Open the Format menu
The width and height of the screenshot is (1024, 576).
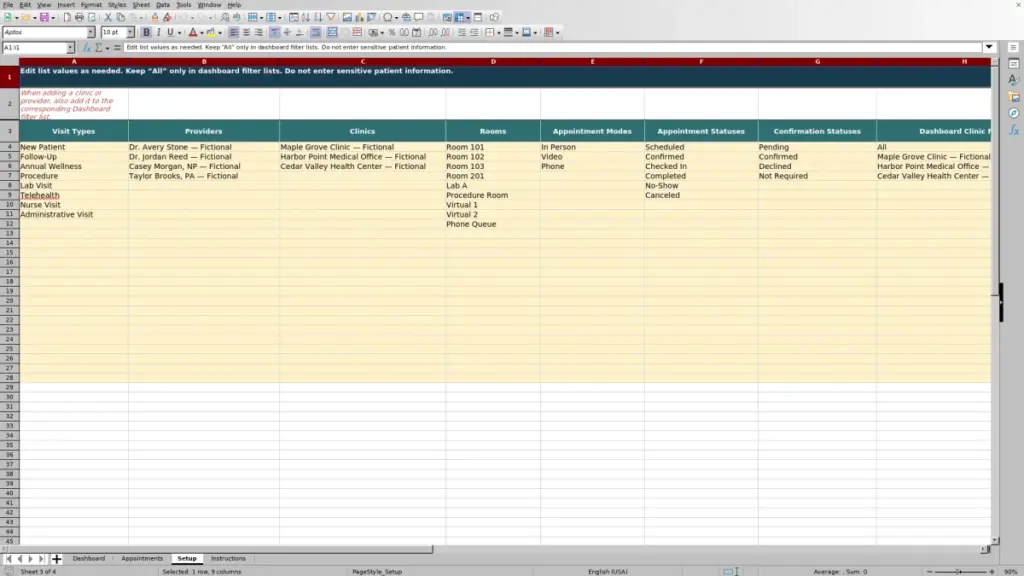point(91,5)
